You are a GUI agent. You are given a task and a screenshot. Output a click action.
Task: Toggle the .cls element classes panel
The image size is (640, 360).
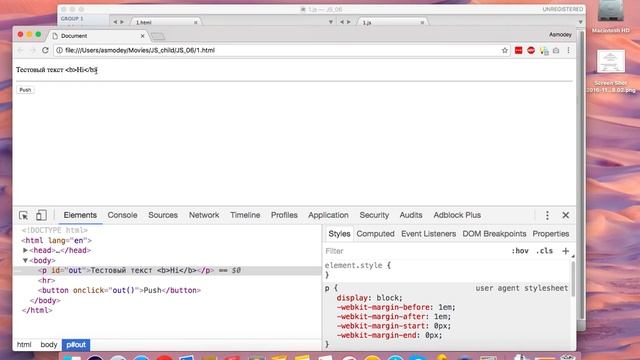coord(544,251)
